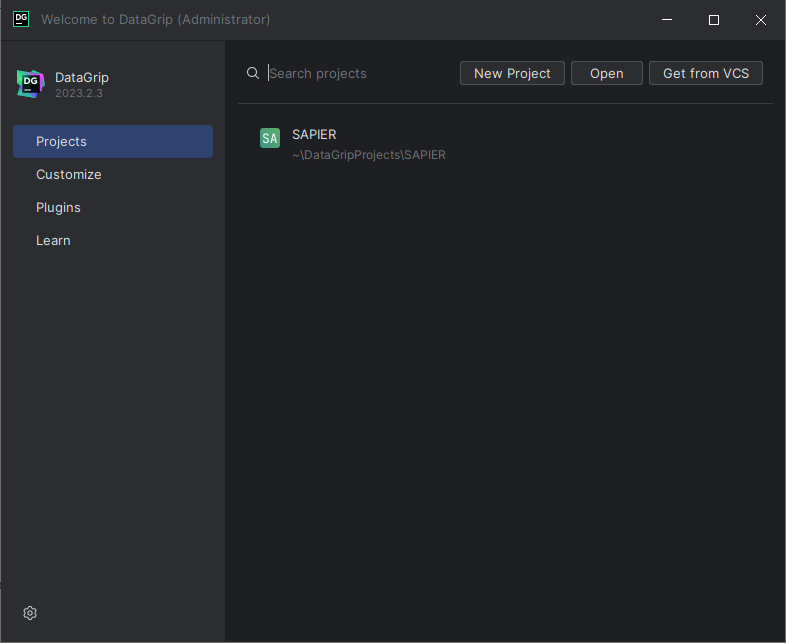This screenshot has width=786, height=643.
Task: Click Get from VCS button
Action: tap(706, 73)
